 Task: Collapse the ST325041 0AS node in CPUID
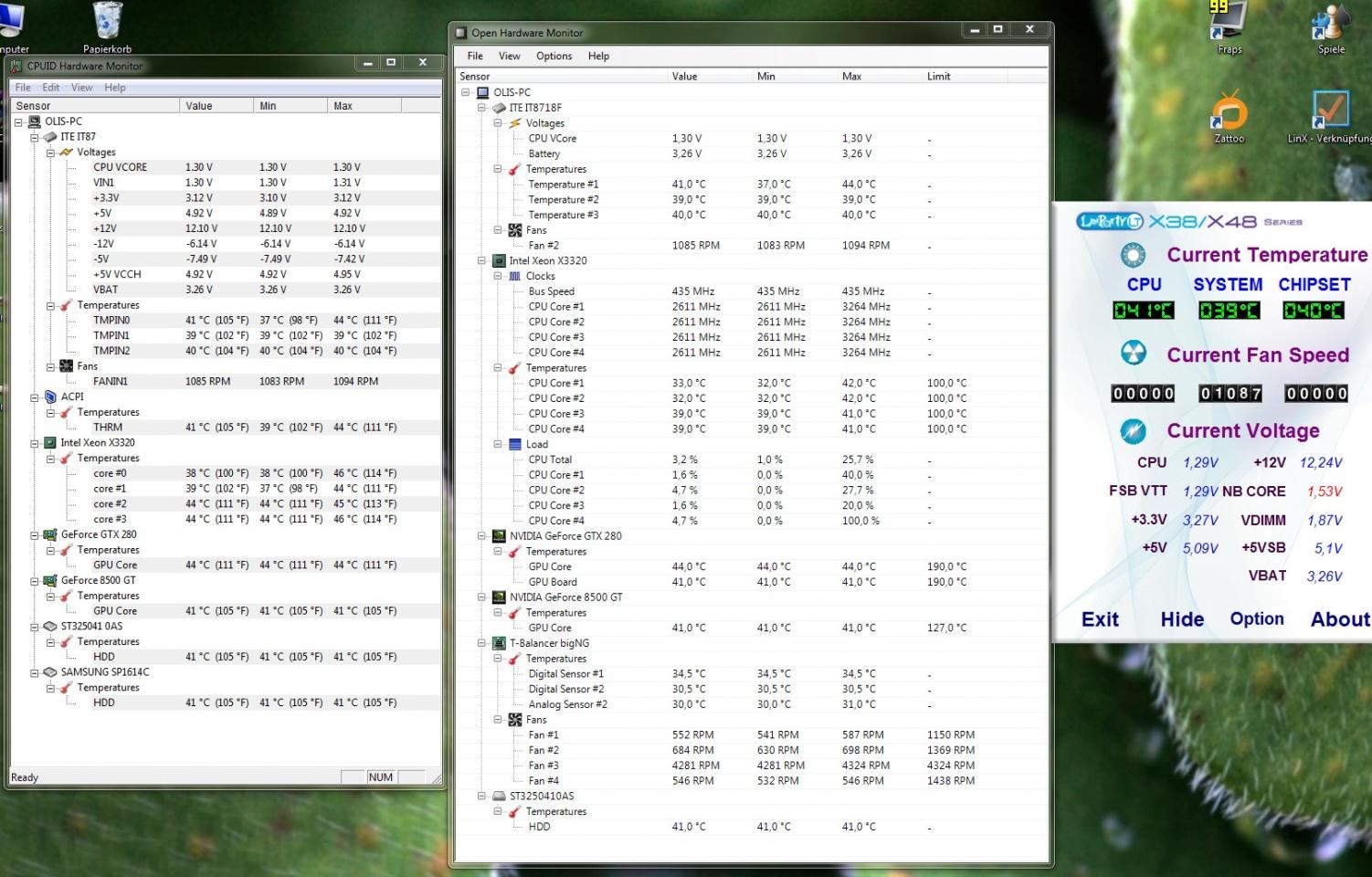(35, 627)
